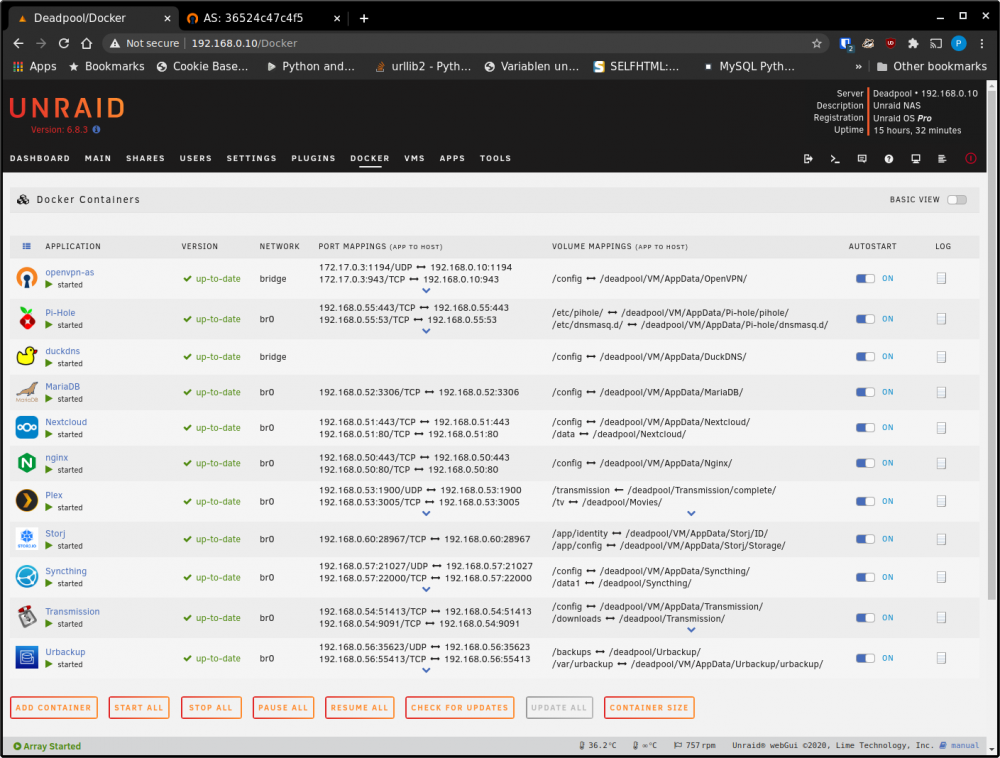Open the Nextcloud container icon menu
The height and width of the screenshot is (758, 1000).
[27, 428]
